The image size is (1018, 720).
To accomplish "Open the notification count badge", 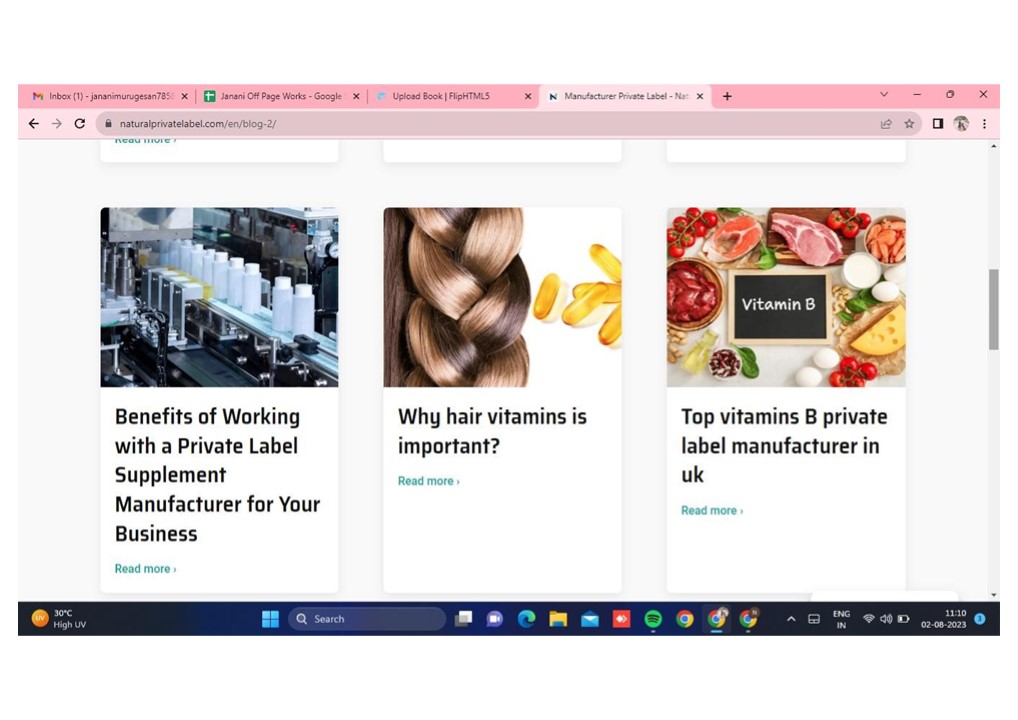I will coord(980,619).
